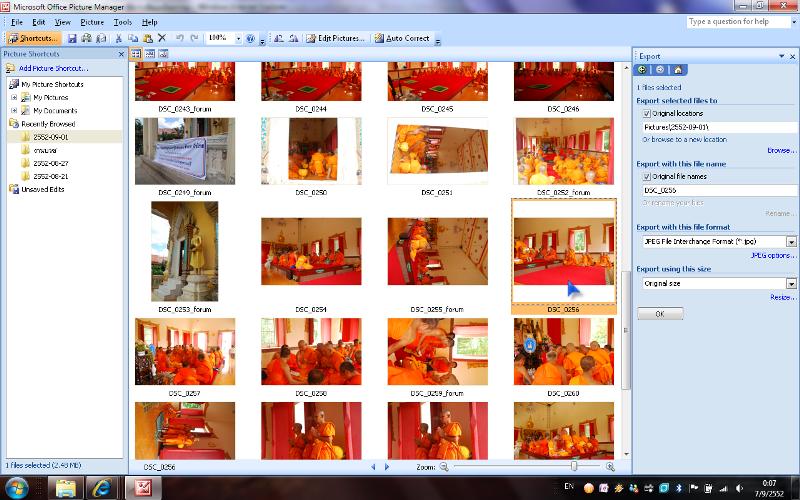Open Windows Explorer from the taskbar

pyautogui.click(x=65, y=488)
